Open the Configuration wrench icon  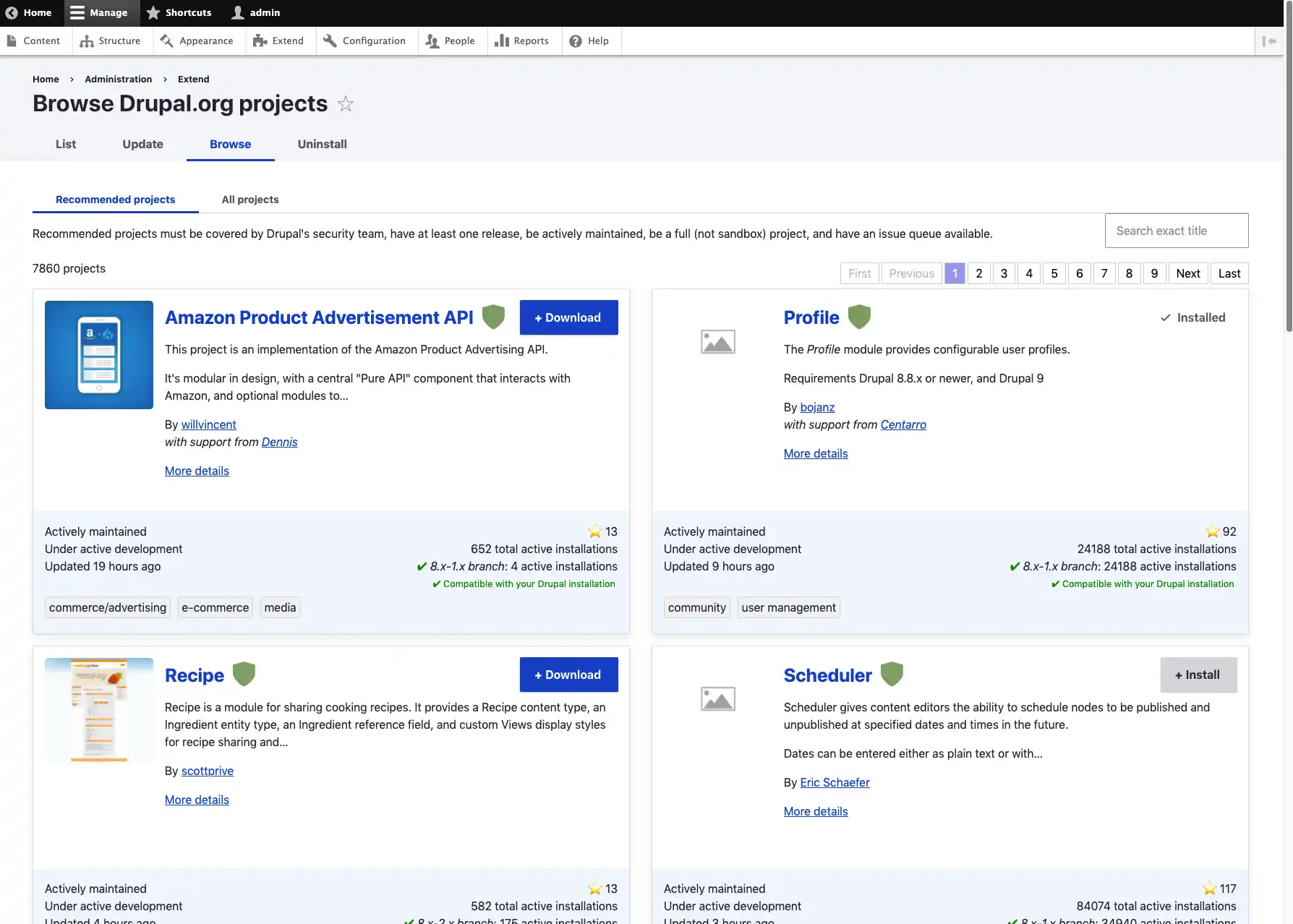[330, 40]
